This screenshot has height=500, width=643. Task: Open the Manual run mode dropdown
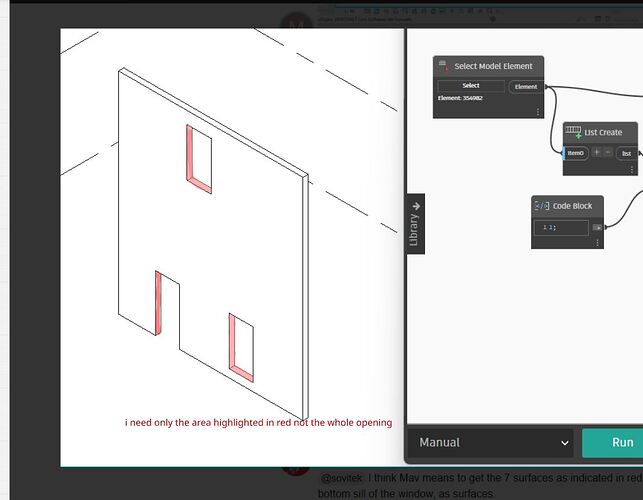pyautogui.click(x=494, y=443)
